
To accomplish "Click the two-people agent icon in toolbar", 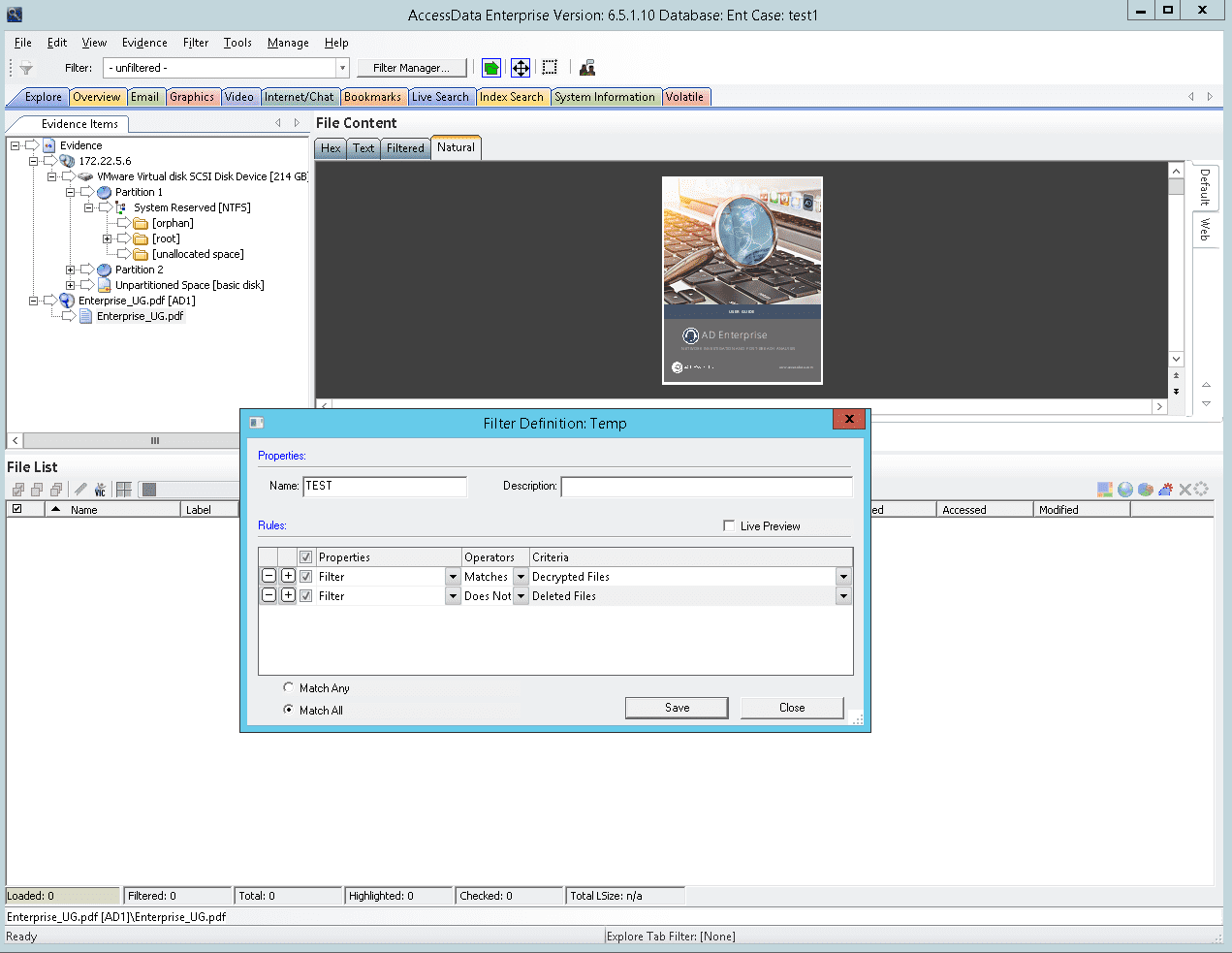I will coord(587,68).
